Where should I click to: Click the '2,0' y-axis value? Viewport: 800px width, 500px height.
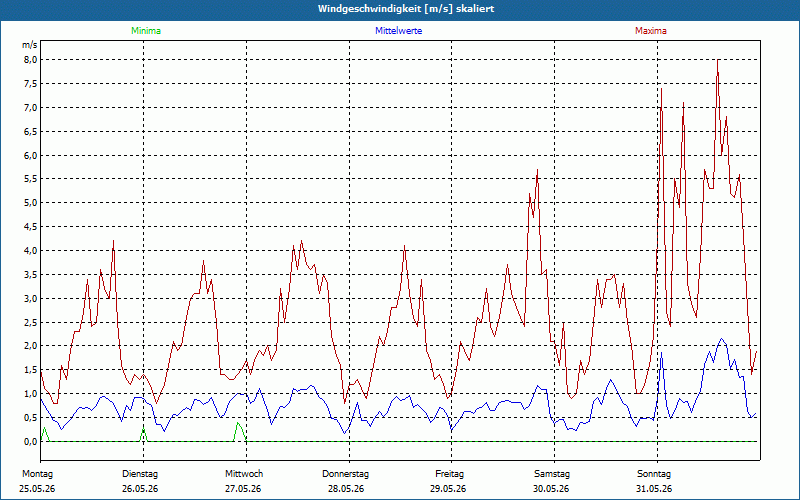(x=31, y=346)
